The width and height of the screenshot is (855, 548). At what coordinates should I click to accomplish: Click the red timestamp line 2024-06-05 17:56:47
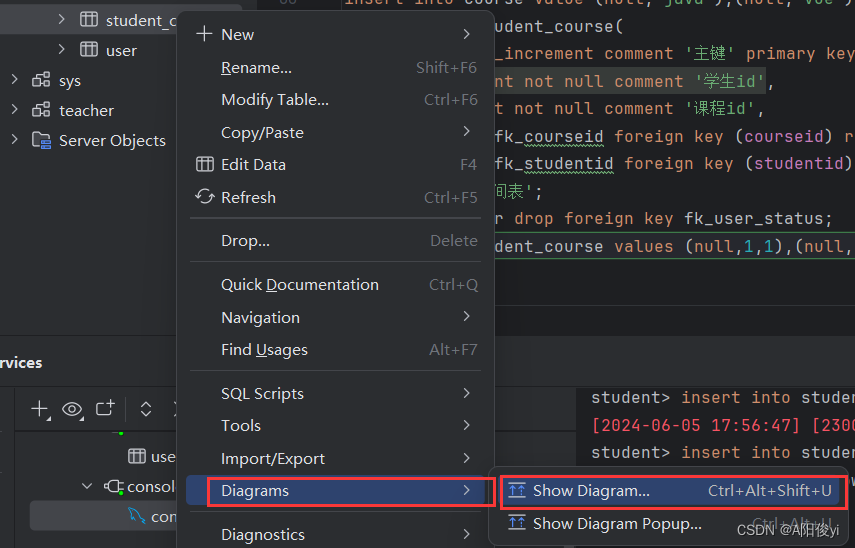tap(696, 425)
